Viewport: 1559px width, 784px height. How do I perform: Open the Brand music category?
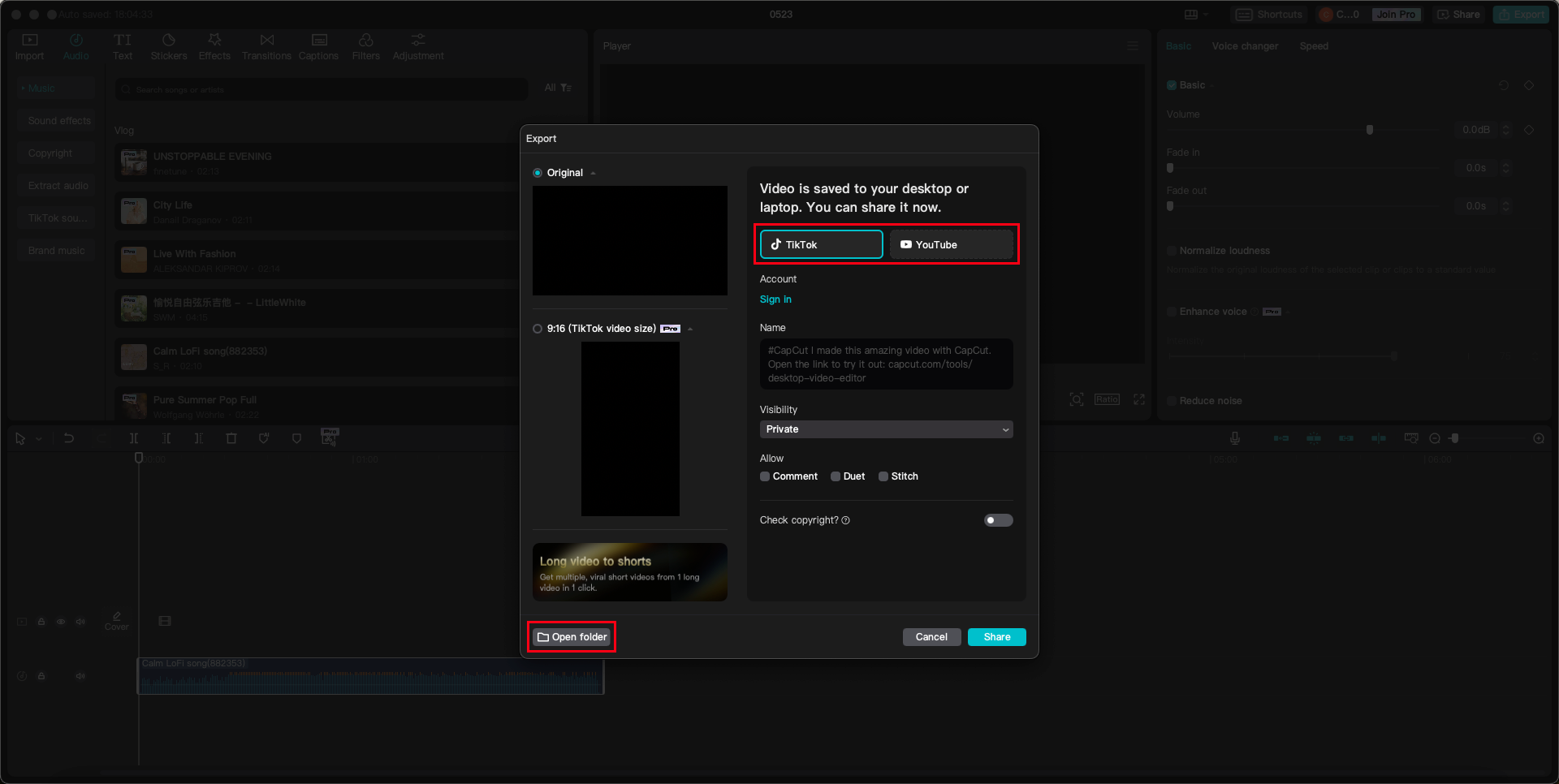[56, 251]
